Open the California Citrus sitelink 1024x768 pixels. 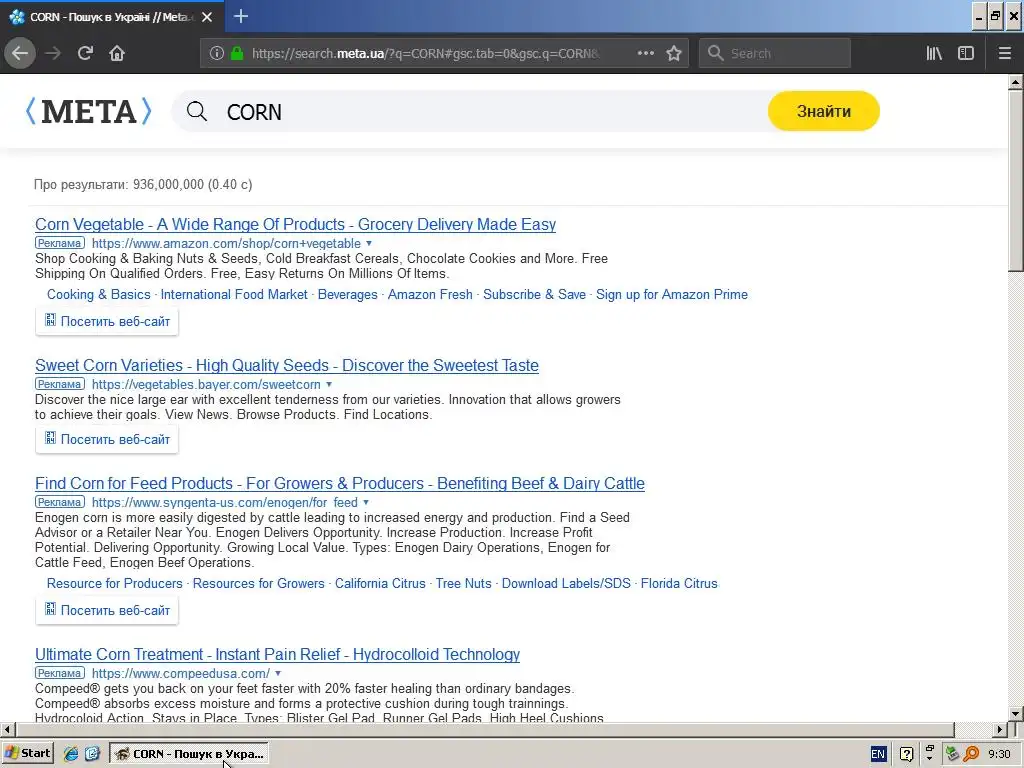[380, 583]
